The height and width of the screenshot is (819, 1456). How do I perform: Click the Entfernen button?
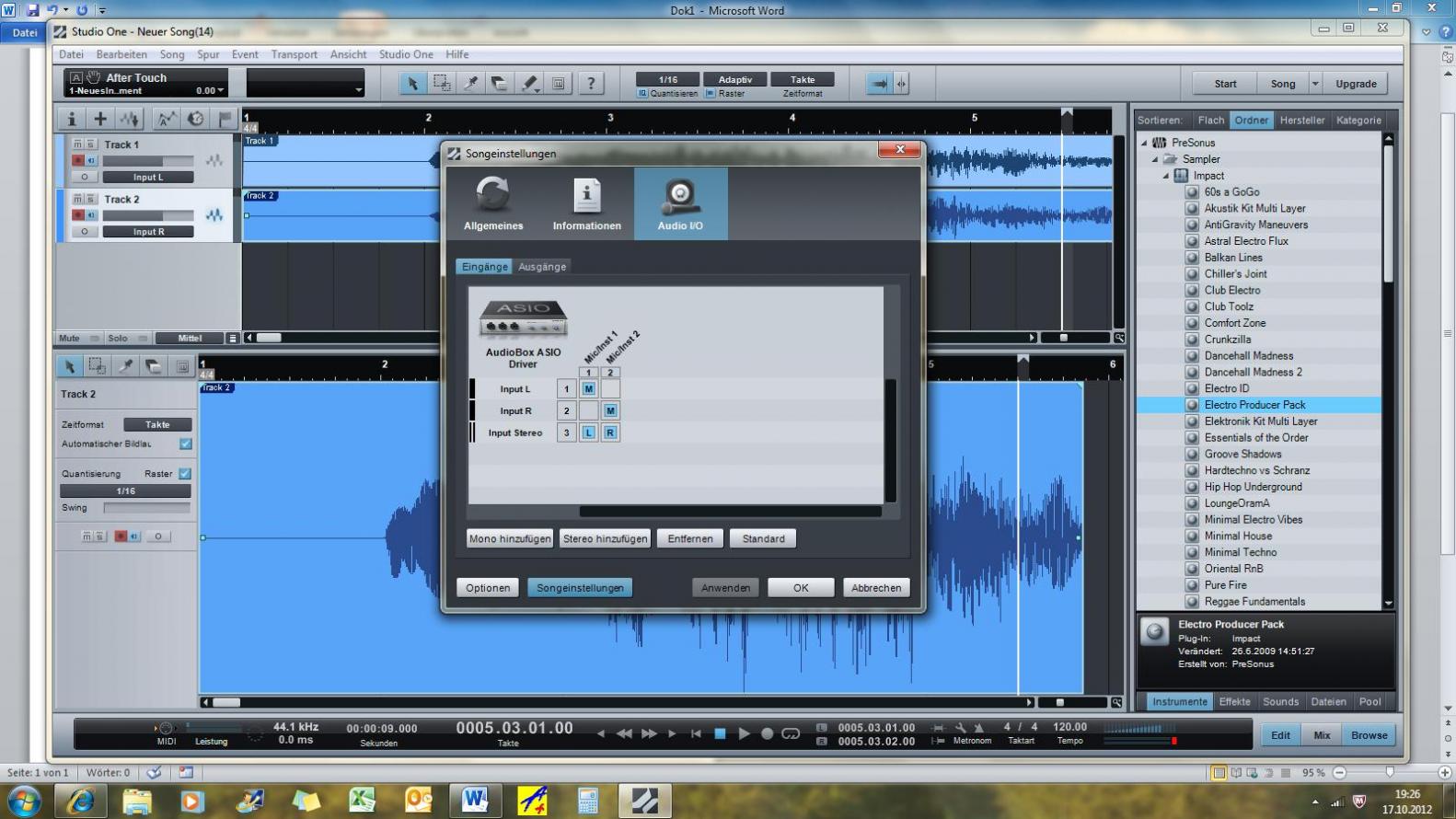690,538
